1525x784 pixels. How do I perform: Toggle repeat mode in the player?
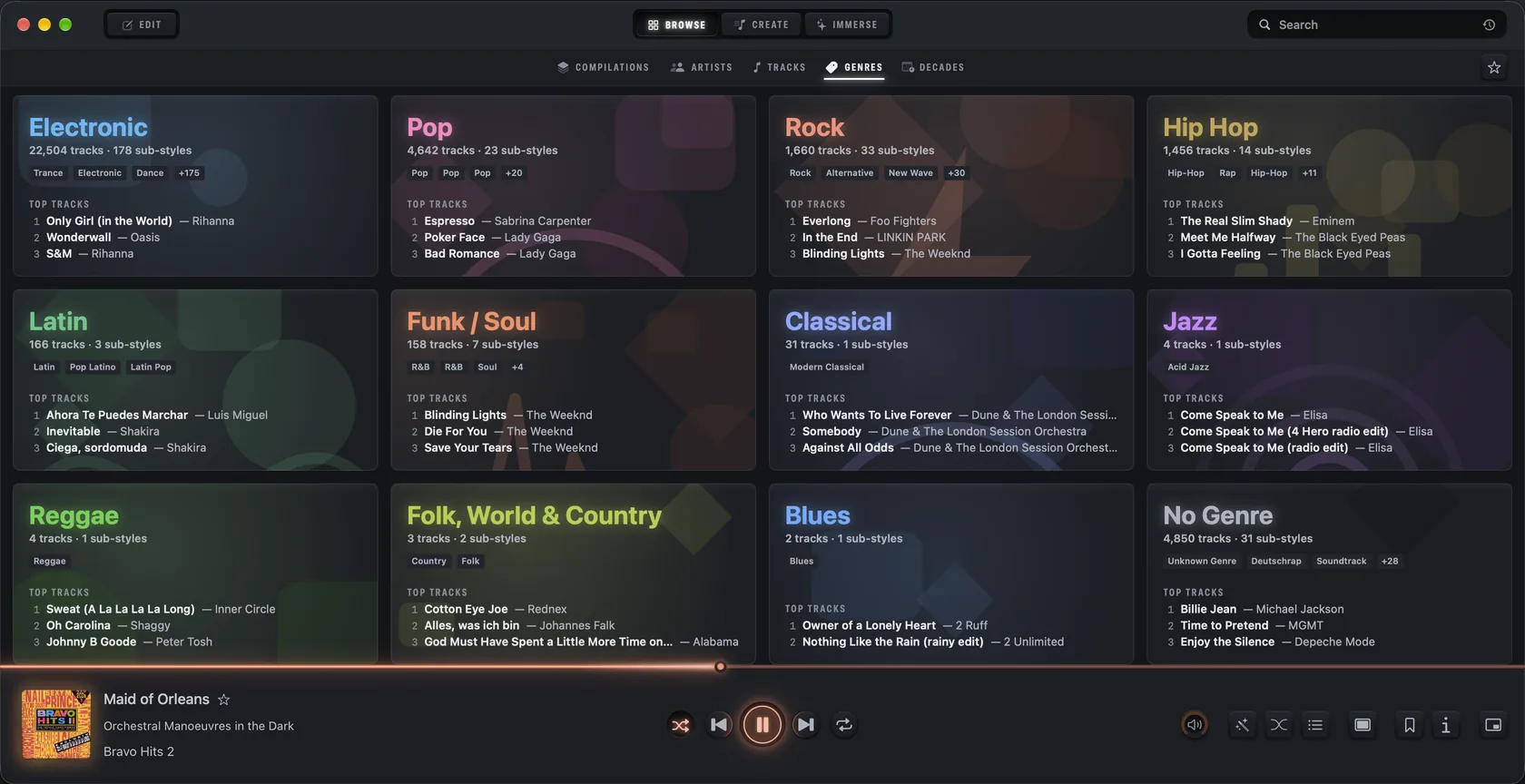(x=844, y=725)
